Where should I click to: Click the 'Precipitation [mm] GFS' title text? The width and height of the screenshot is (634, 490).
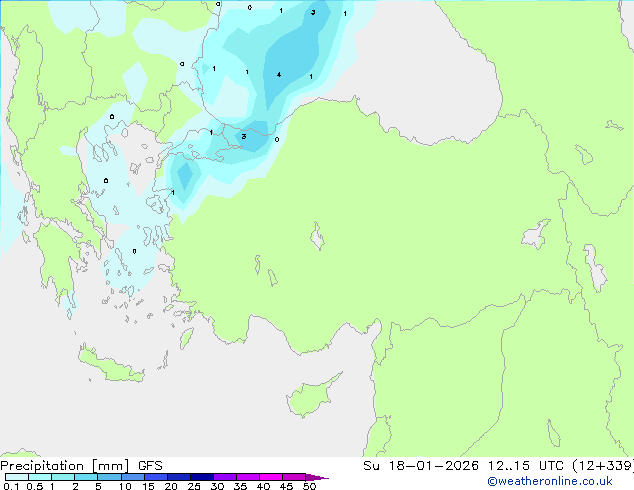click(x=81, y=466)
